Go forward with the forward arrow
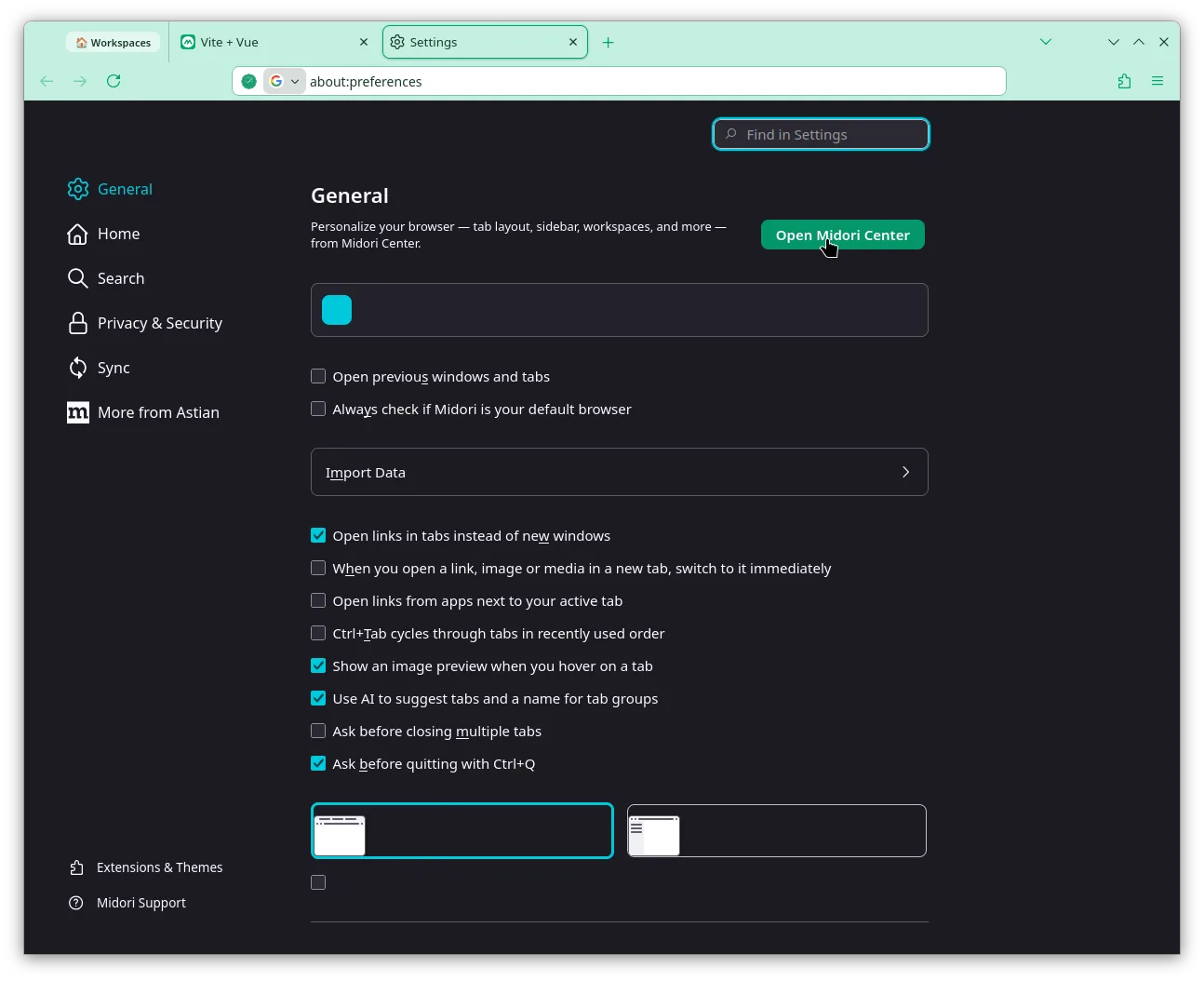The width and height of the screenshot is (1204, 981). (x=80, y=81)
